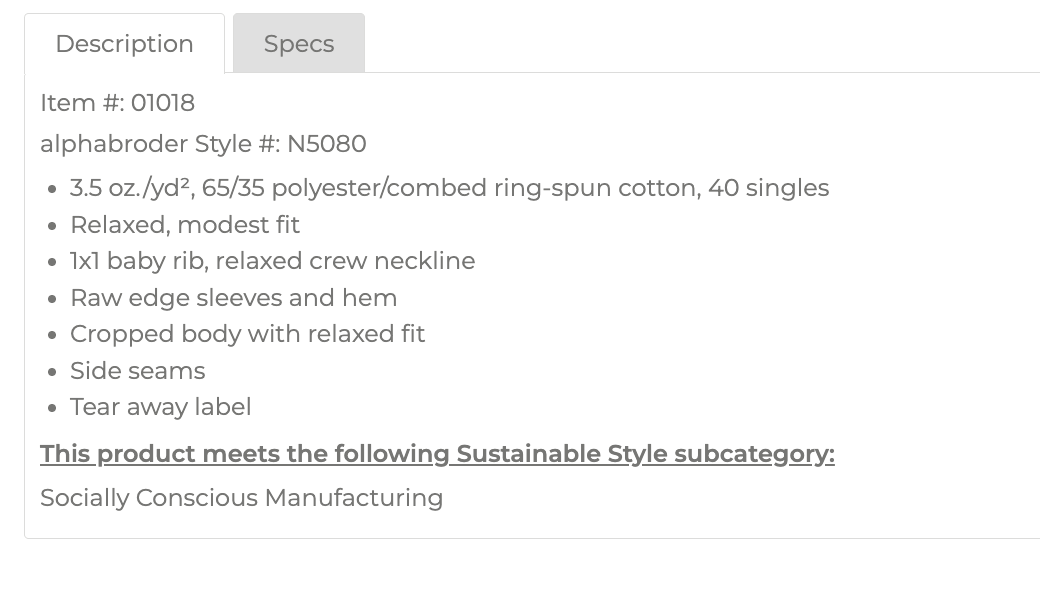Image resolution: width=1040 pixels, height=590 pixels.
Task: Click the "alphabroder Style #:" label
Action: pos(160,144)
